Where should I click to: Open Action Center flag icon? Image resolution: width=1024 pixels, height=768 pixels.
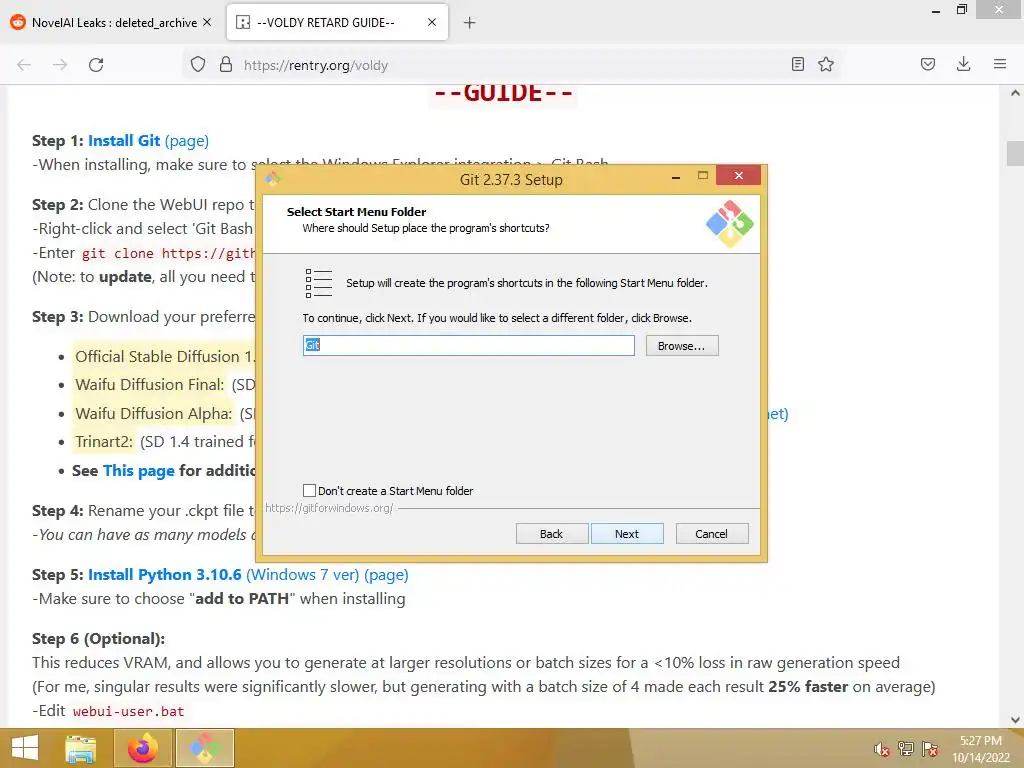pyautogui.click(x=930, y=749)
